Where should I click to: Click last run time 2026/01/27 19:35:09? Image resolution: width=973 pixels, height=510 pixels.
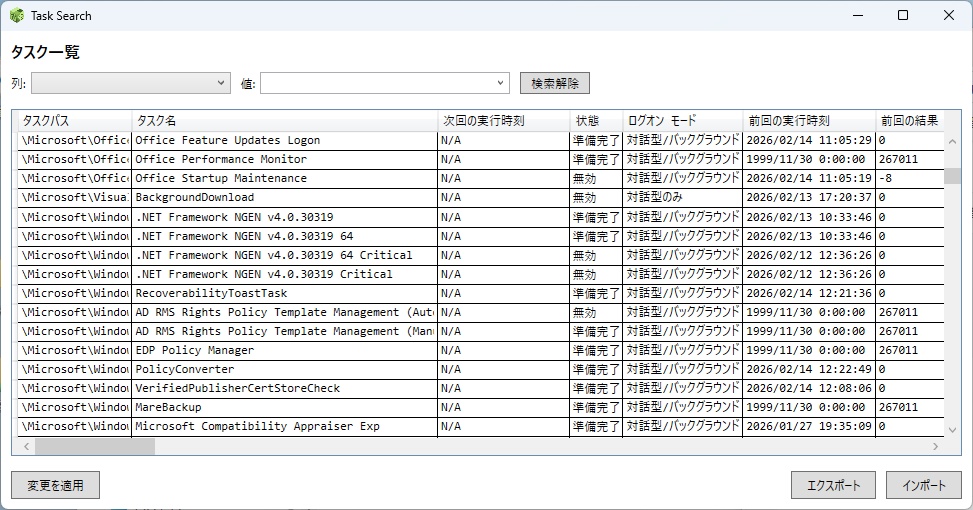[x=809, y=426]
